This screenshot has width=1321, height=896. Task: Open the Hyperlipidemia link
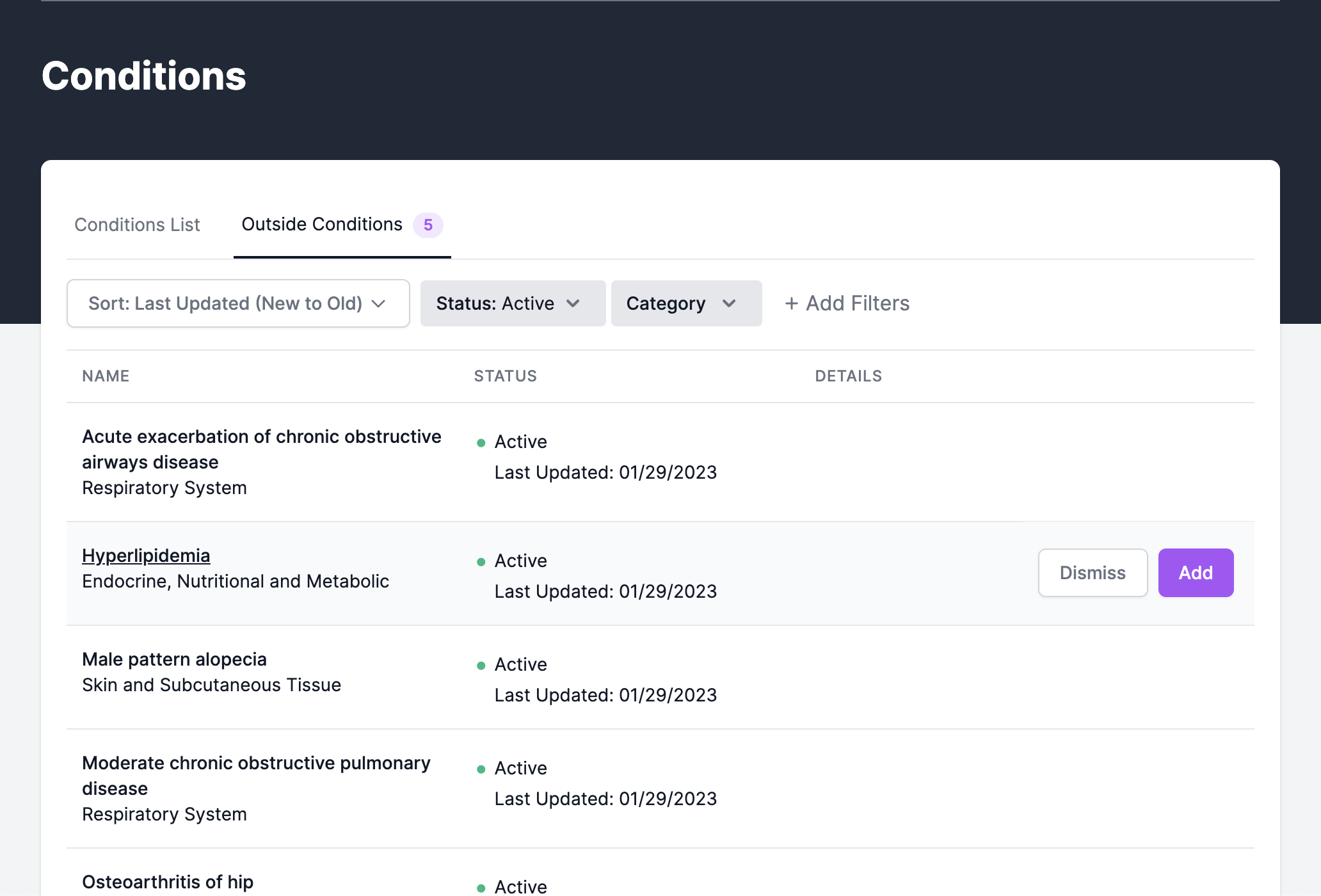pyautogui.click(x=146, y=556)
